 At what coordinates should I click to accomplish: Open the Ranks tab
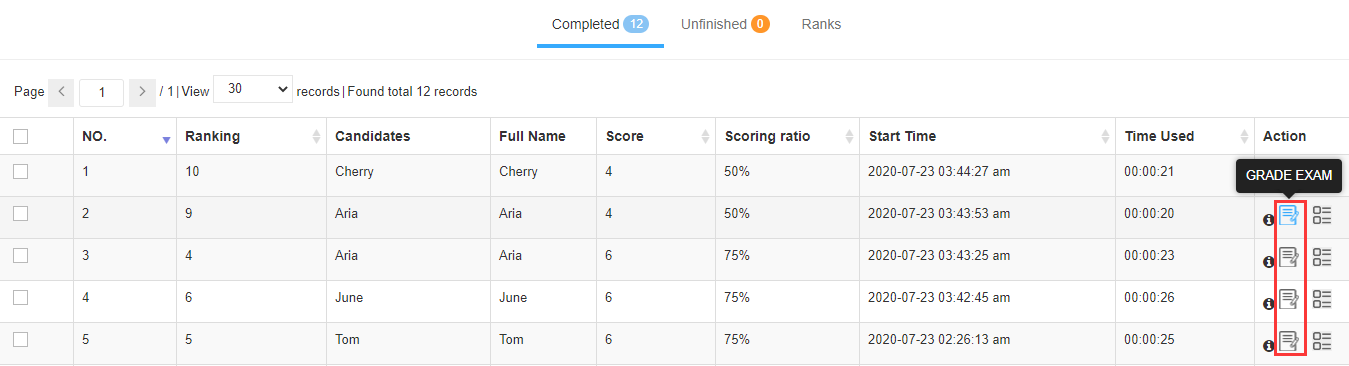[821, 24]
